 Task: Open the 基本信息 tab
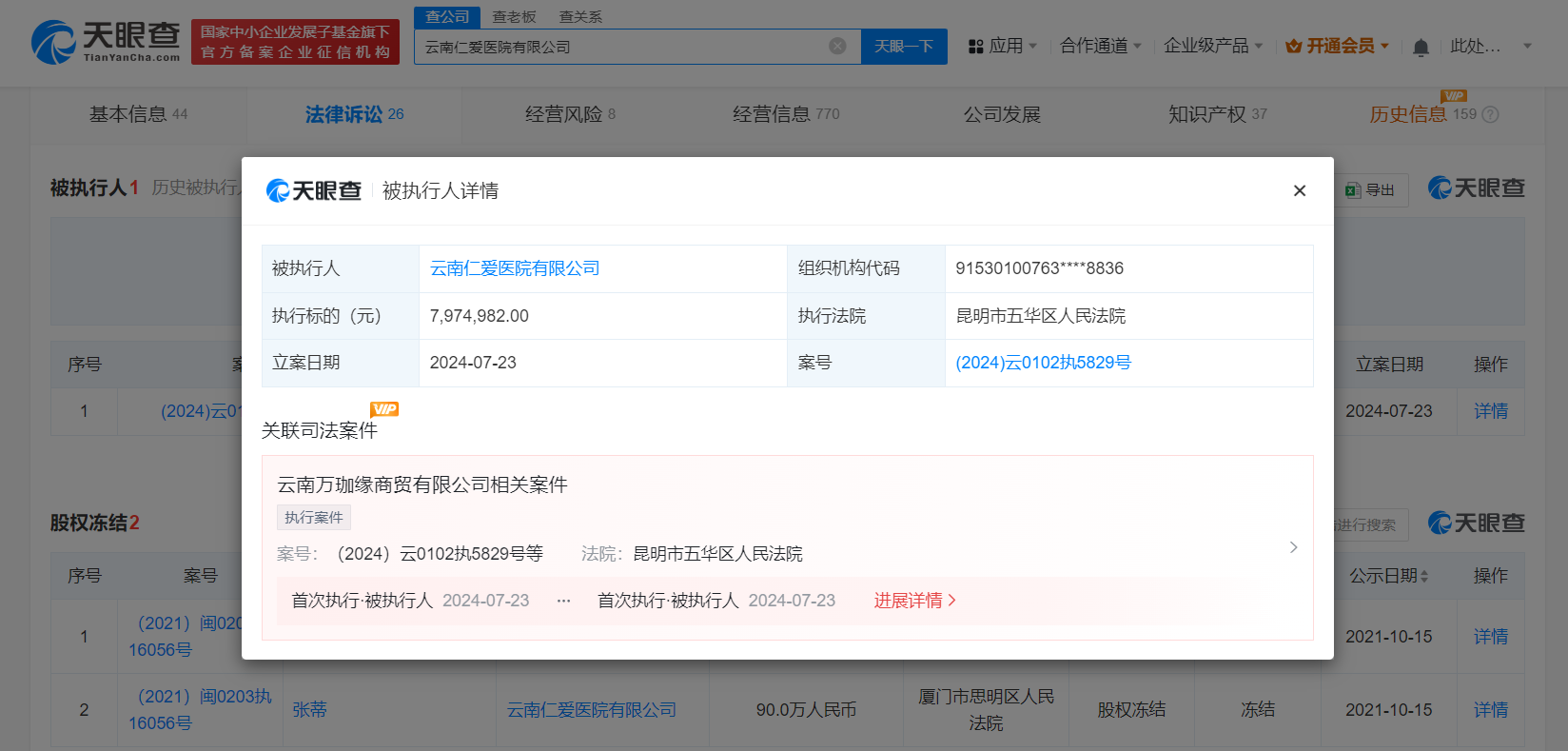(x=138, y=114)
